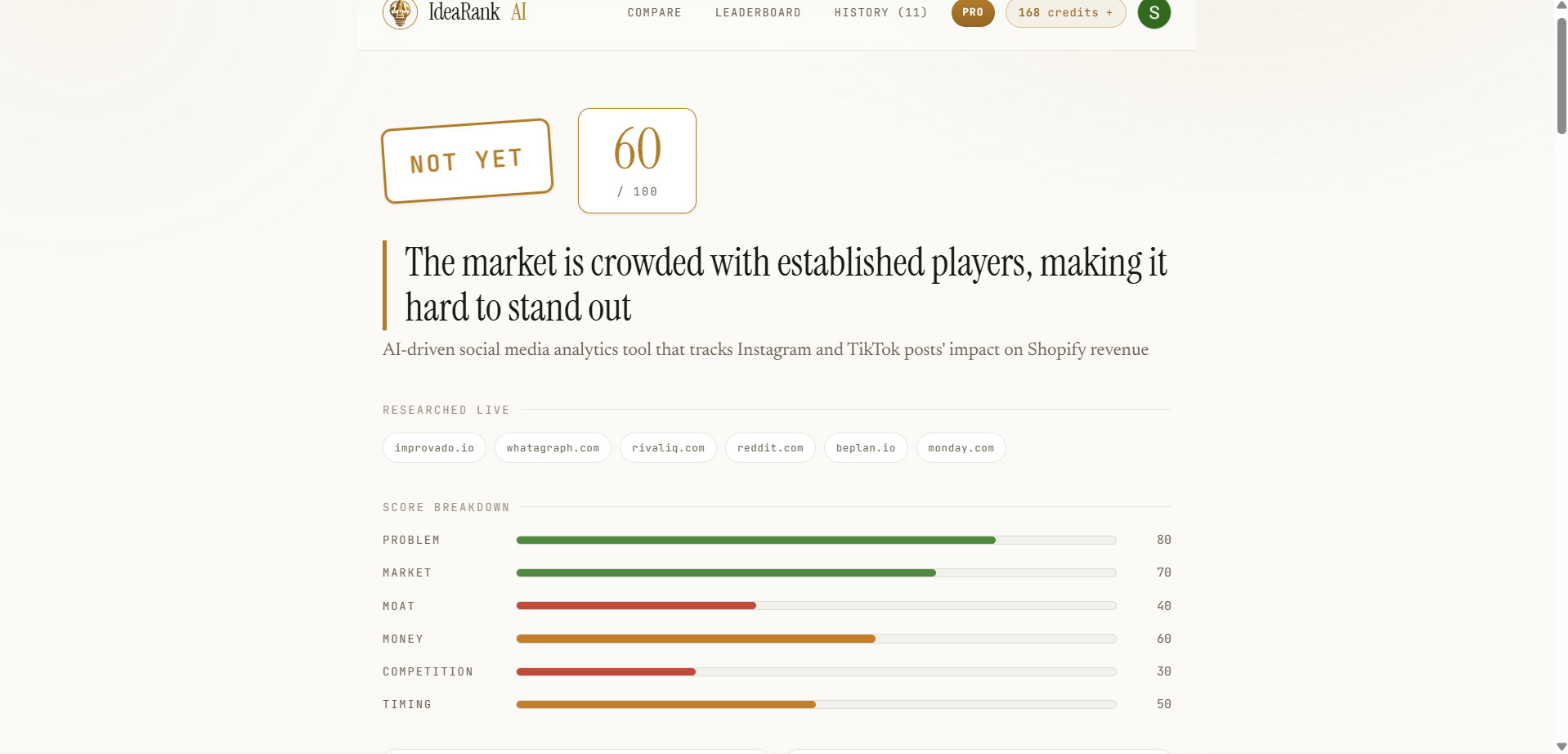Screen dimensions: 1568x754
Task: Click the Money score bar
Action: 816,639
